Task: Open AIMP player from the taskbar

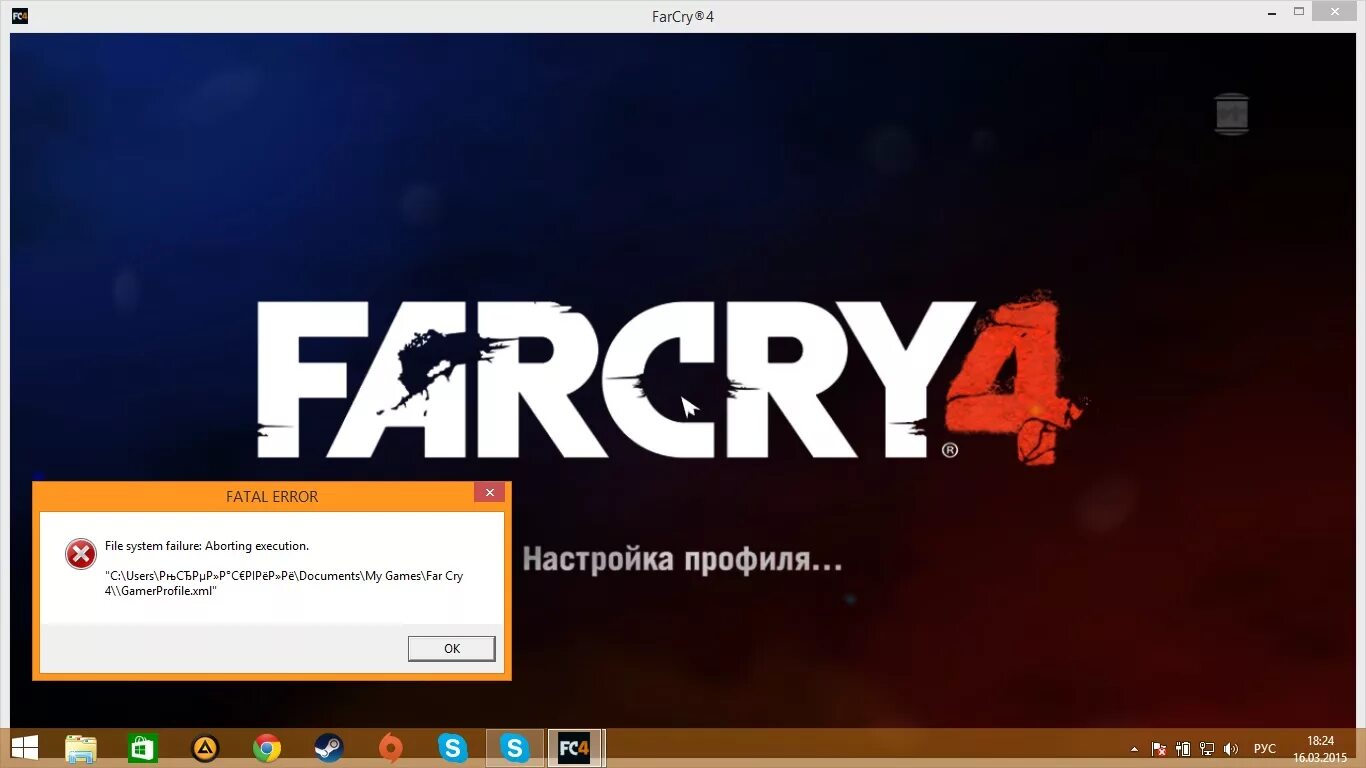Action: point(205,748)
